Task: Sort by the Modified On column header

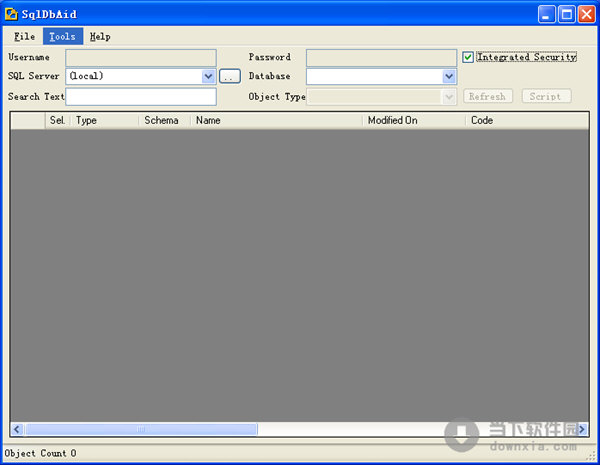Action: pyautogui.click(x=414, y=120)
